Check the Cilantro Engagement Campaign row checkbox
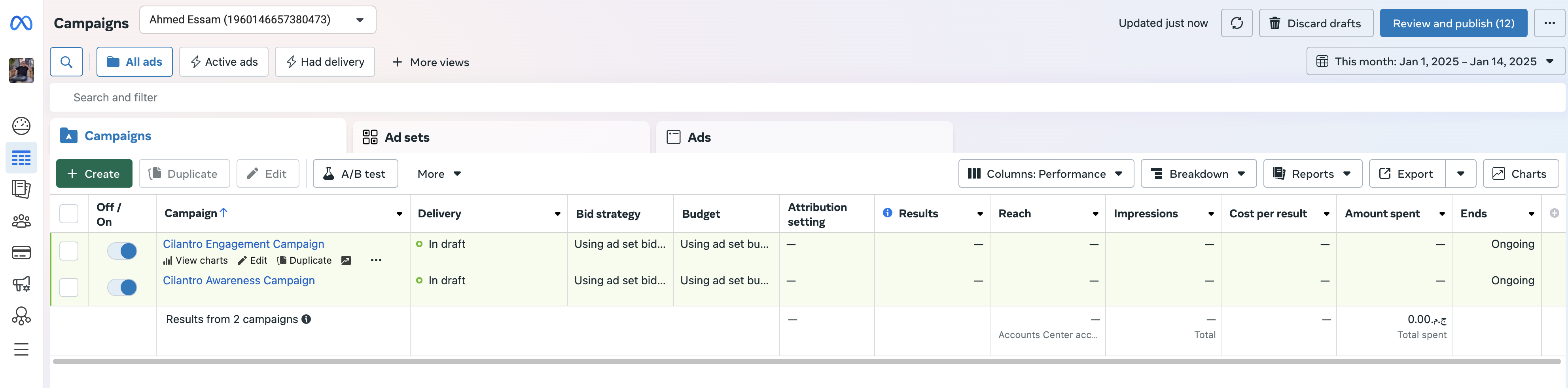This screenshot has width=1568, height=388. (69, 251)
